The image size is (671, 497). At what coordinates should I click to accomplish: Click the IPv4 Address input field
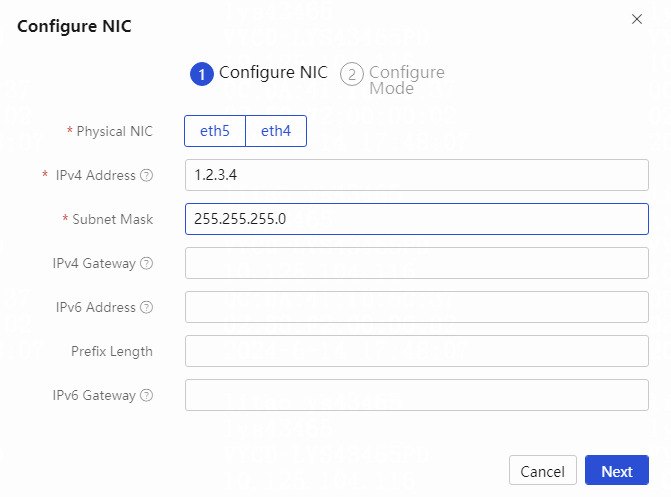(417, 175)
